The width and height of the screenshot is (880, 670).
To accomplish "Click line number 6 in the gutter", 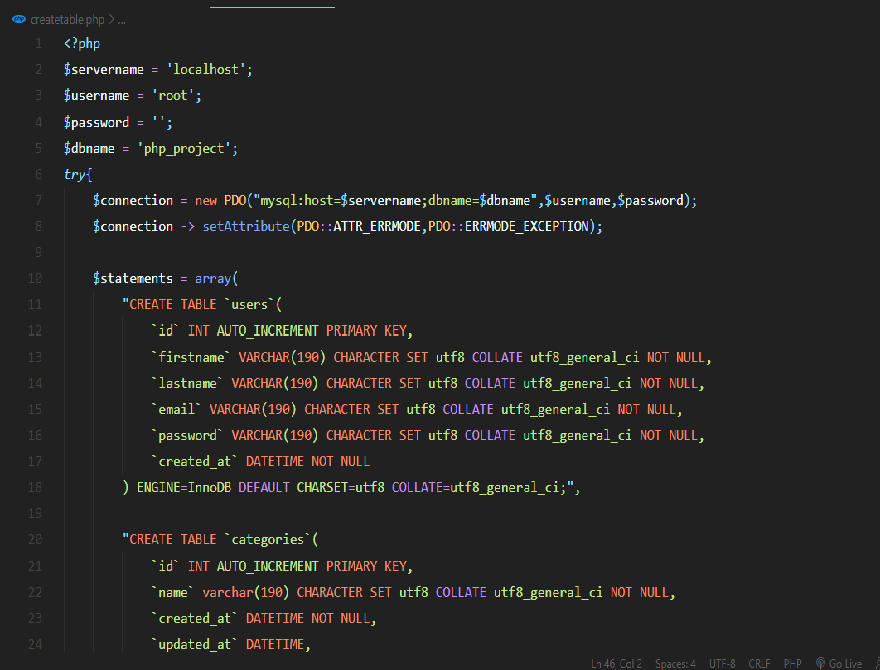I will (x=37, y=174).
